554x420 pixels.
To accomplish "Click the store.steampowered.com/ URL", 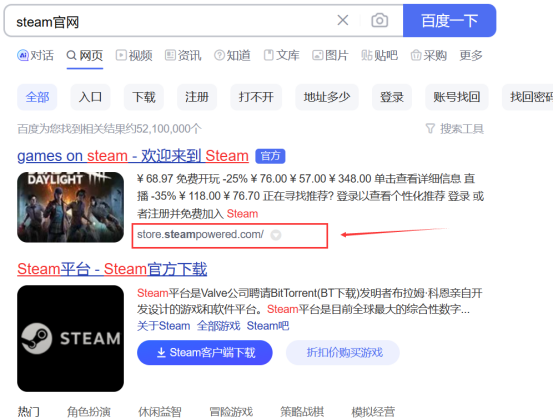I will tap(200, 234).
